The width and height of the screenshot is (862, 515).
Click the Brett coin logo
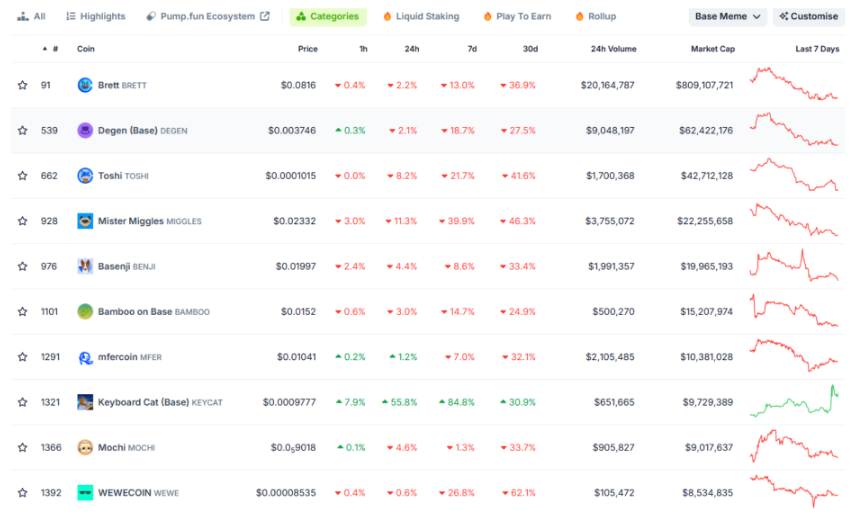(85, 85)
